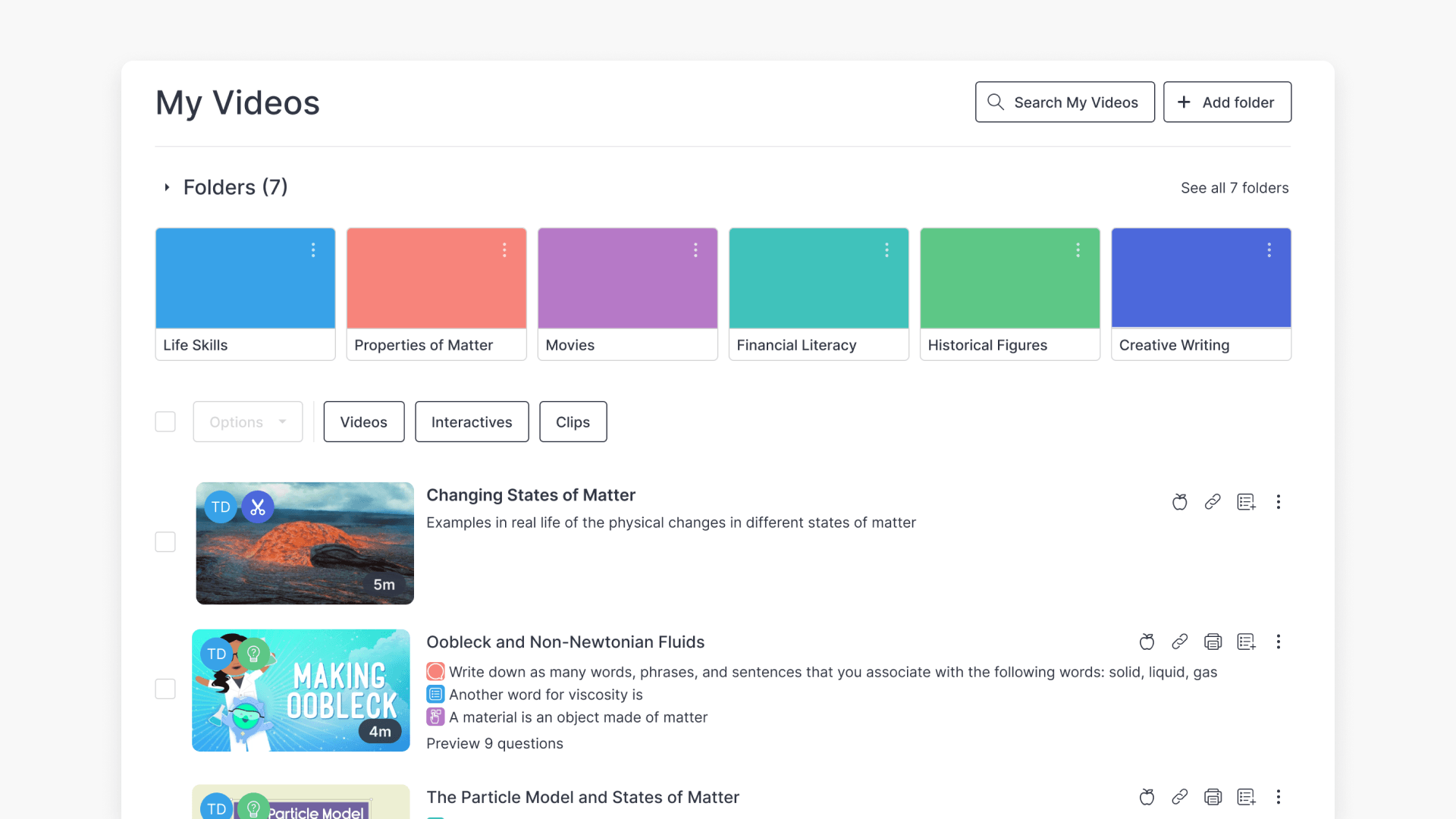Viewport: 1456px width, 819px height.
Task: Click the apple assign icon for Changing States of Matter
Action: coord(1179,502)
